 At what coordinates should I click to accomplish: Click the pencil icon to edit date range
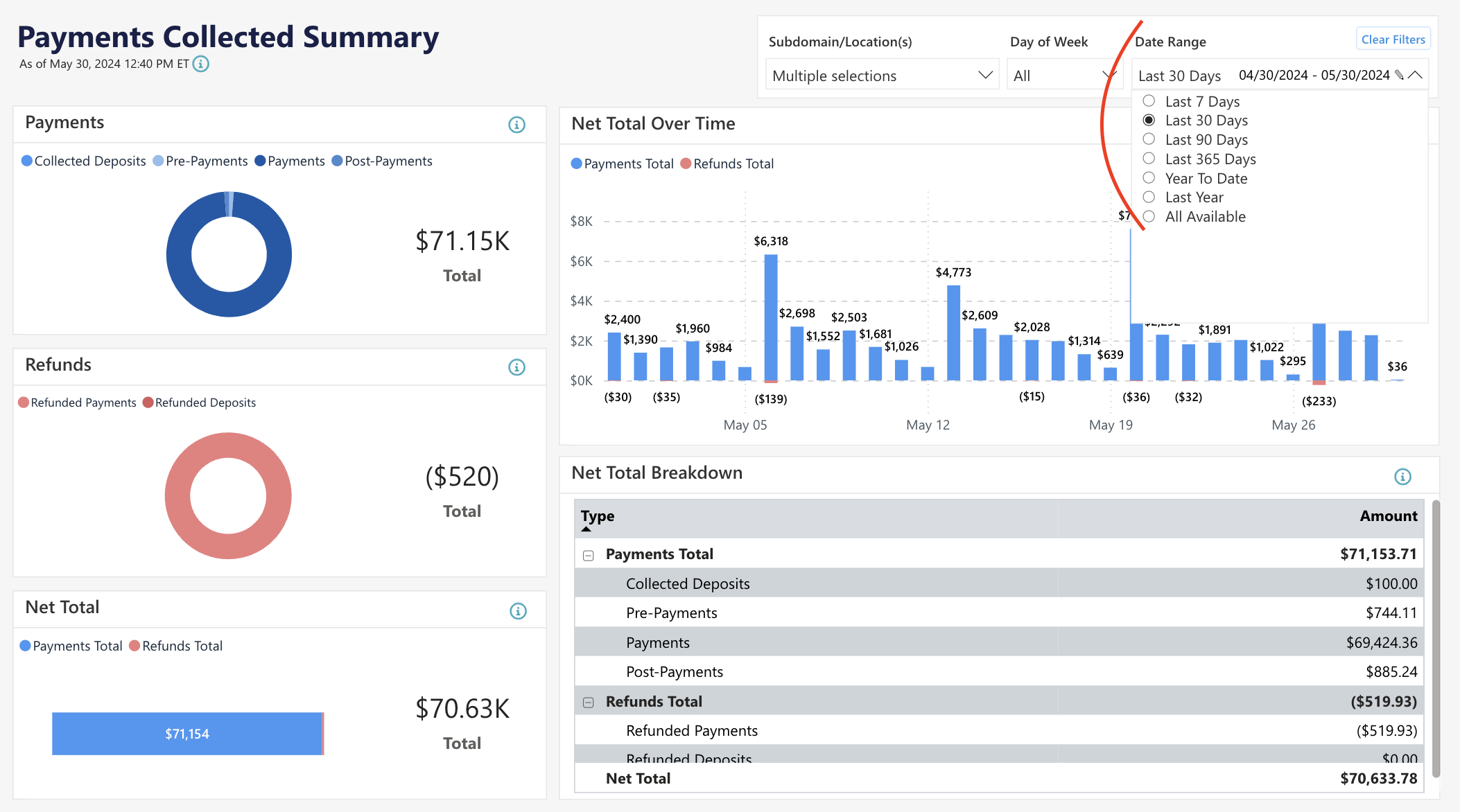click(1398, 75)
